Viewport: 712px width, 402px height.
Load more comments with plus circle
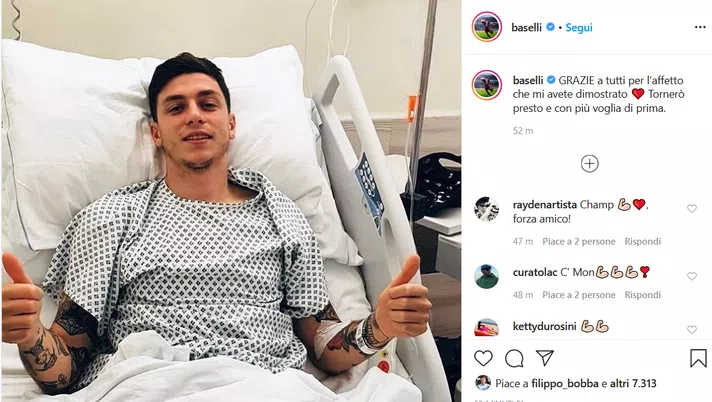589,164
